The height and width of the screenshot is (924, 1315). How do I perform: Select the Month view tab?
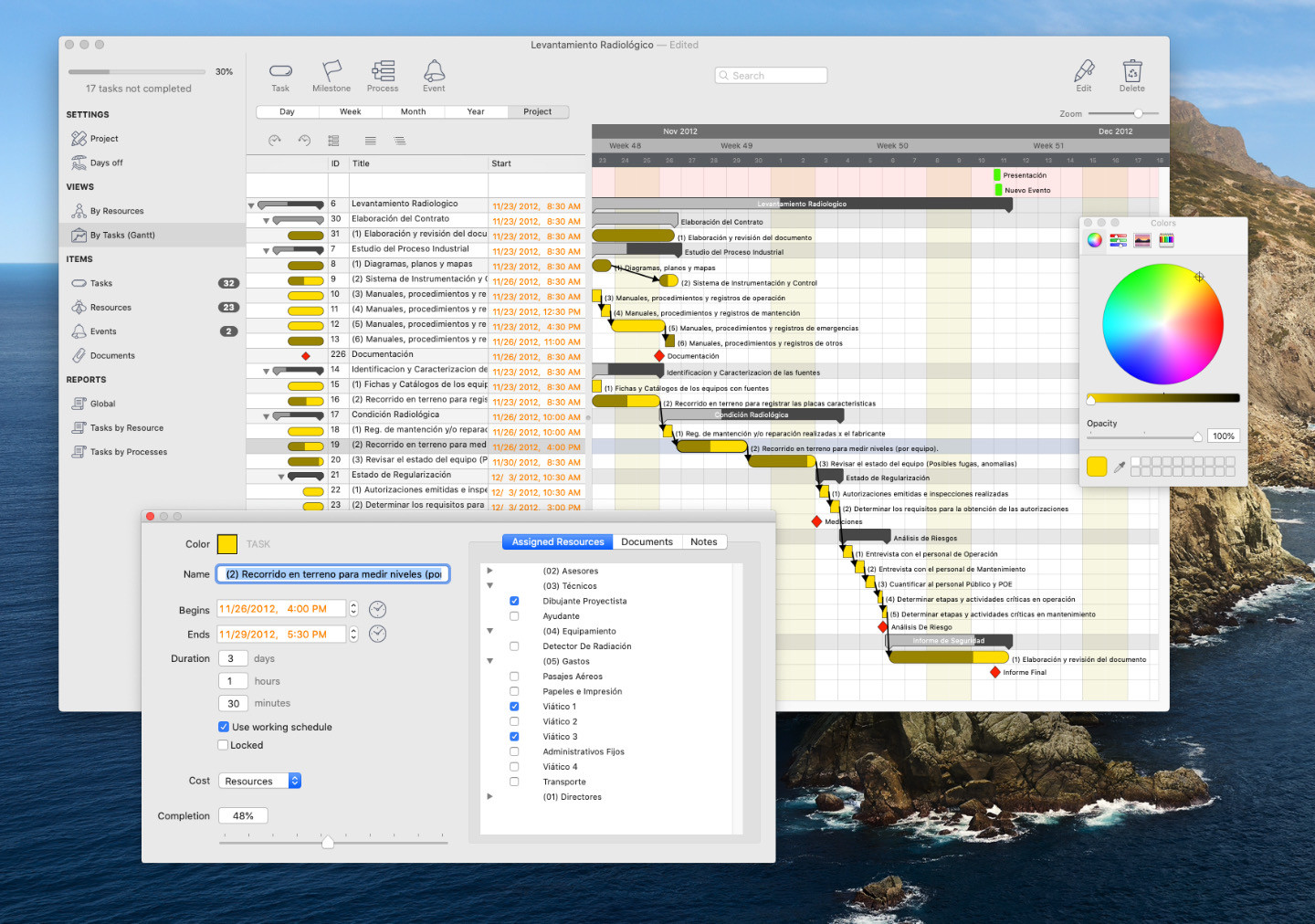click(413, 111)
